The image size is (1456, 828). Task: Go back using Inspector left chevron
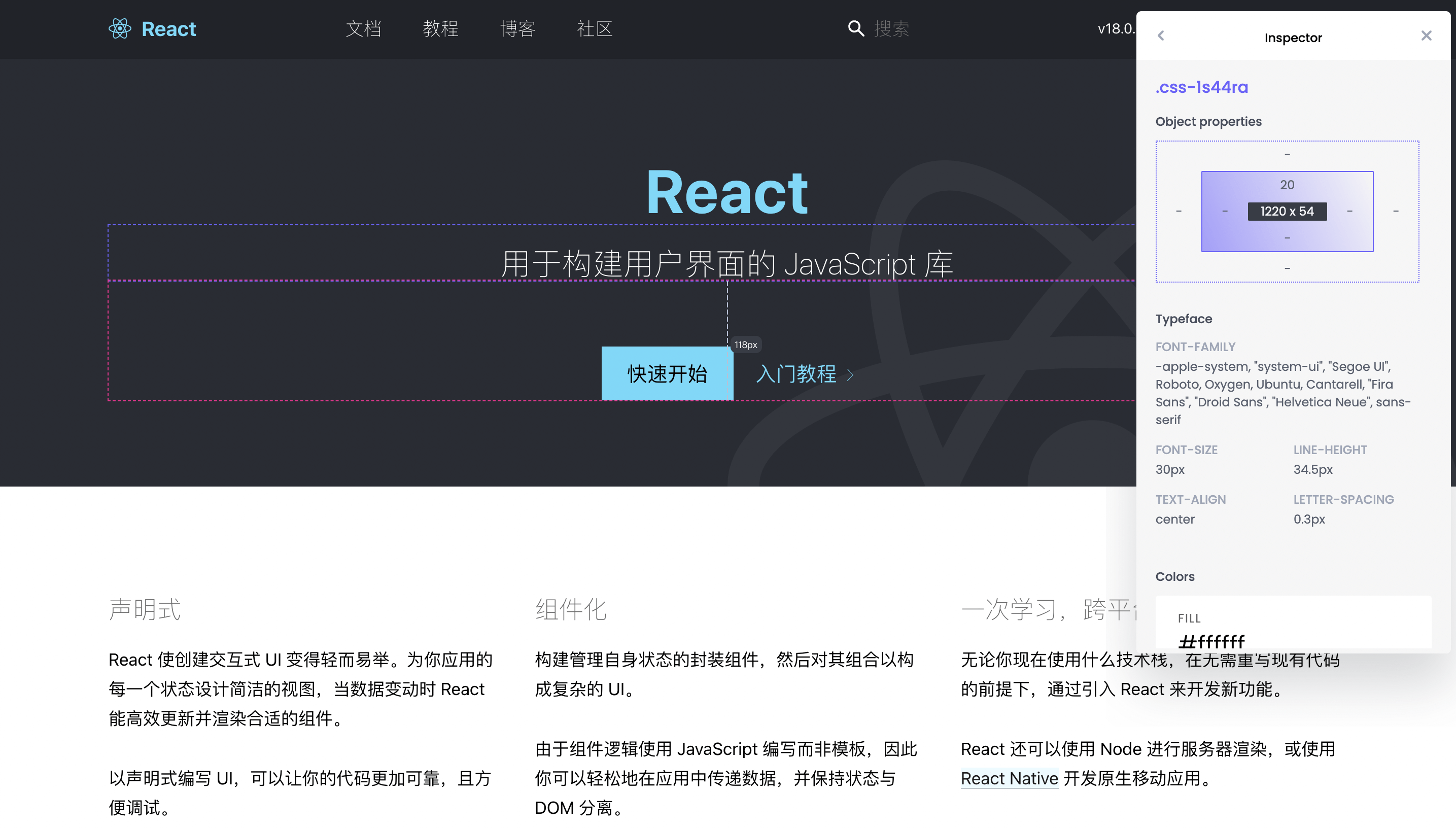tap(1161, 36)
